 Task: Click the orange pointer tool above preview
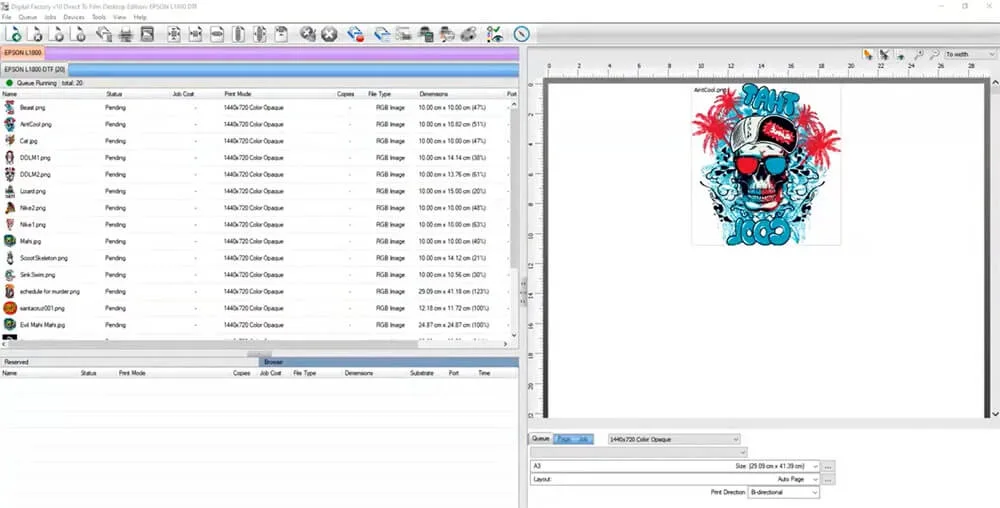[868, 55]
